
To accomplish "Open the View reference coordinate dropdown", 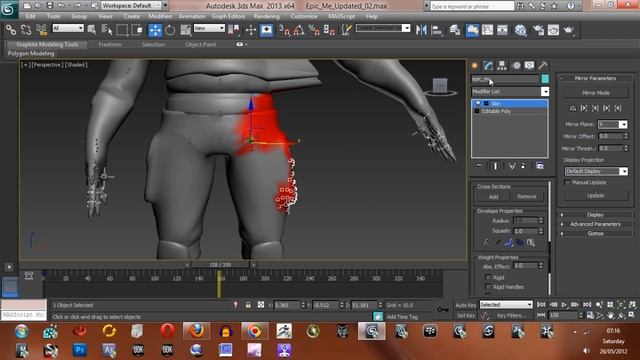I will coord(209,28).
